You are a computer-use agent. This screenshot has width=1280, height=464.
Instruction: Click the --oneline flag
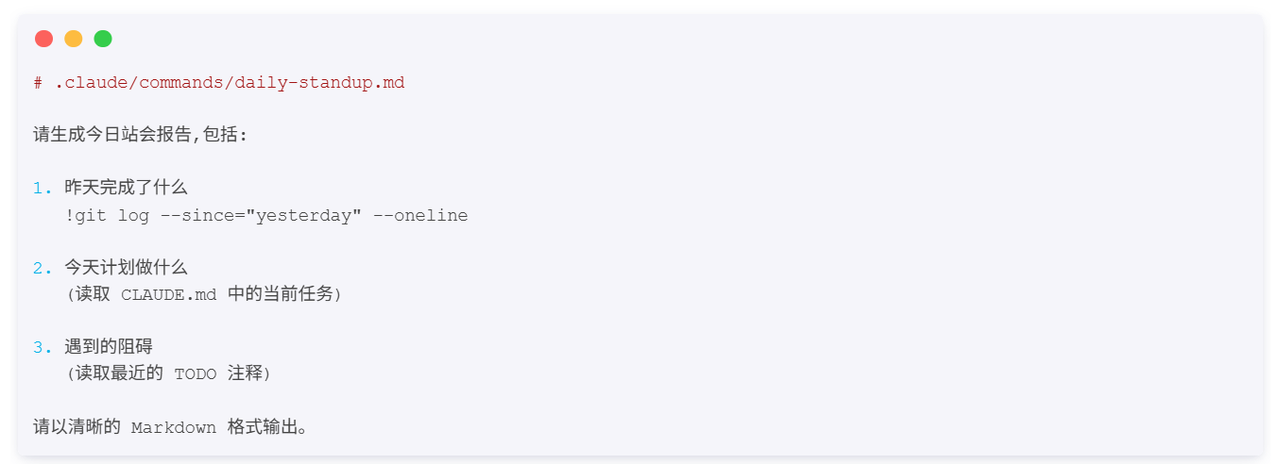coord(420,216)
